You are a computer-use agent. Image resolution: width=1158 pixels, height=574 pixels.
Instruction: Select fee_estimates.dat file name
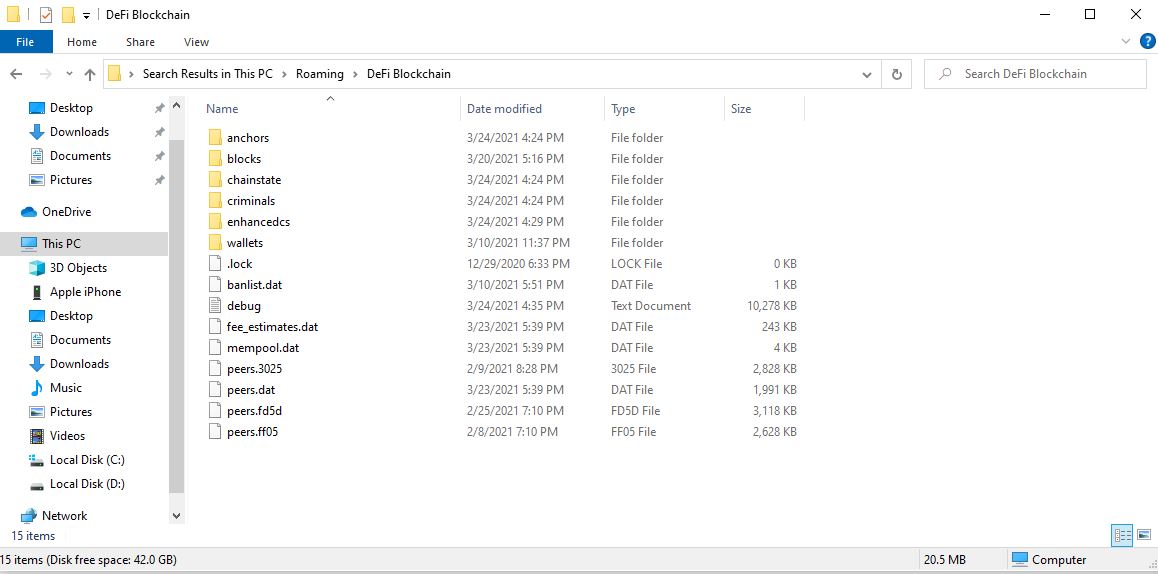(273, 327)
